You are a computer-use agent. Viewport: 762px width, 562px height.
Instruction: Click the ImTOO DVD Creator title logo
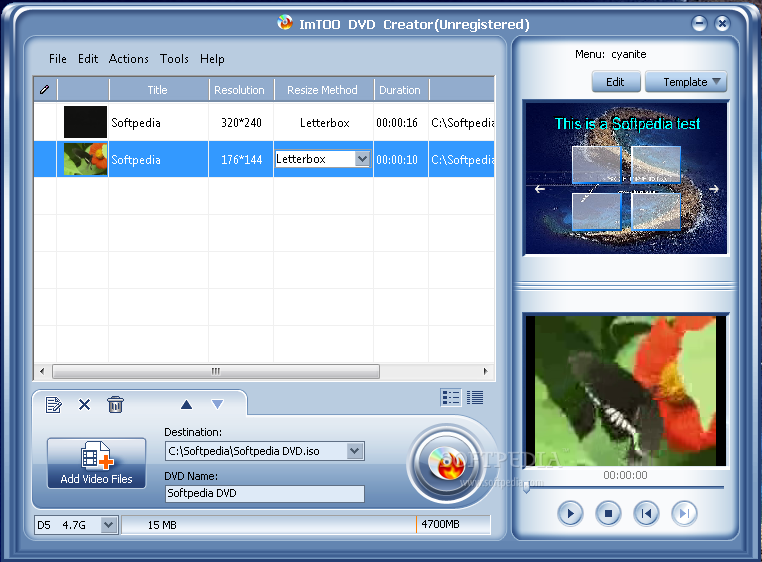pyautogui.click(x=285, y=22)
